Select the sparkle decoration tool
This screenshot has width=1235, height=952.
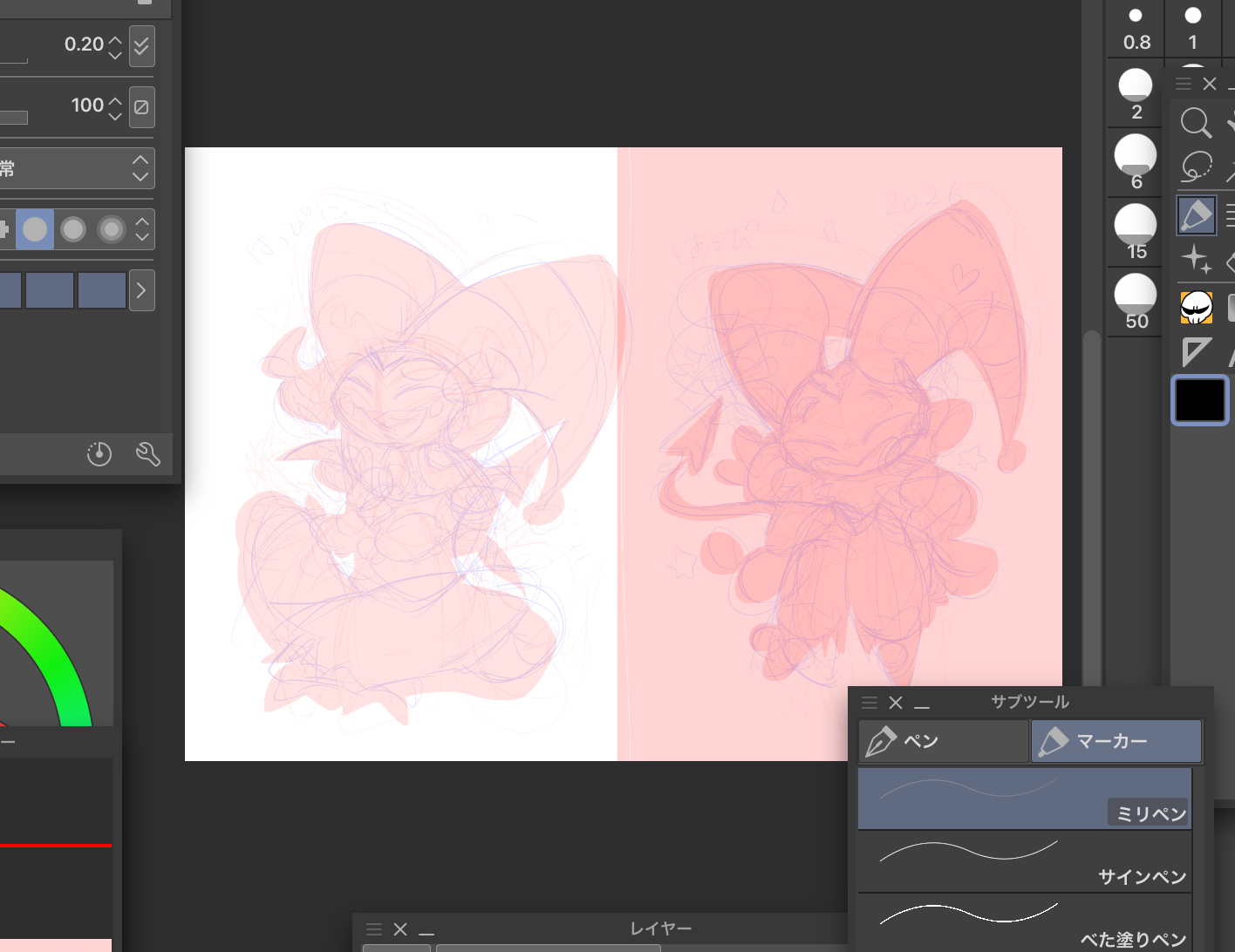click(1196, 259)
